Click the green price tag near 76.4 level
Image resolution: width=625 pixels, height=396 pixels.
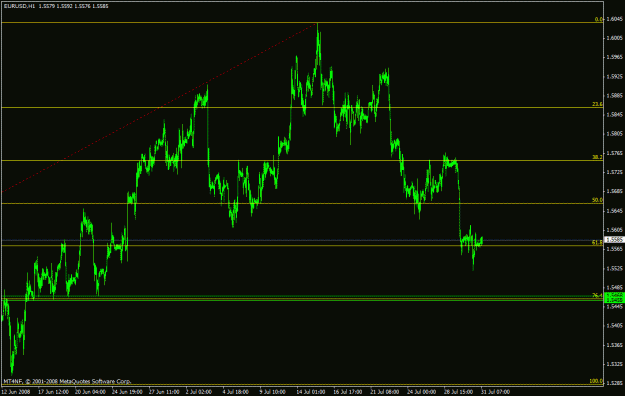point(615,297)
